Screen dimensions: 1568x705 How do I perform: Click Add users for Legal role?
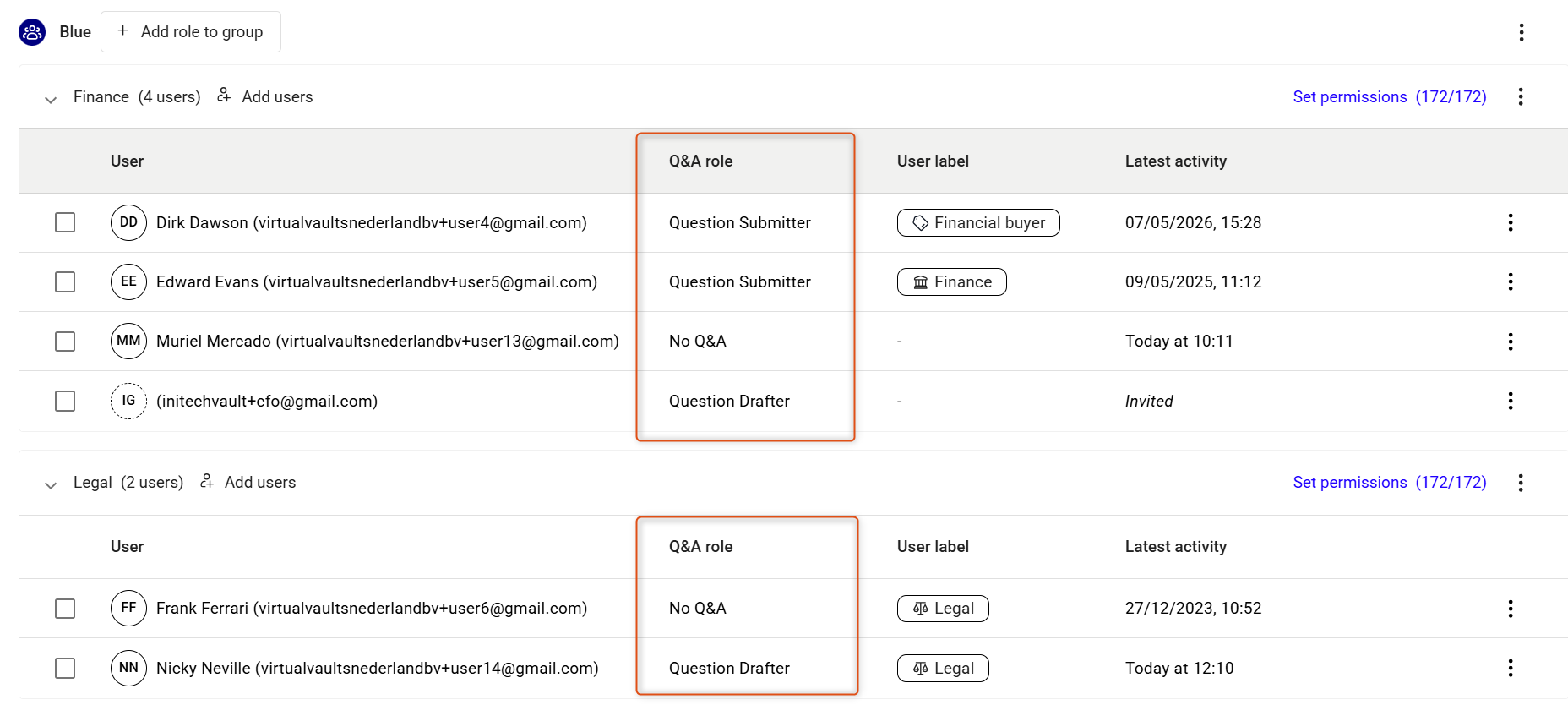coord(248,482)
